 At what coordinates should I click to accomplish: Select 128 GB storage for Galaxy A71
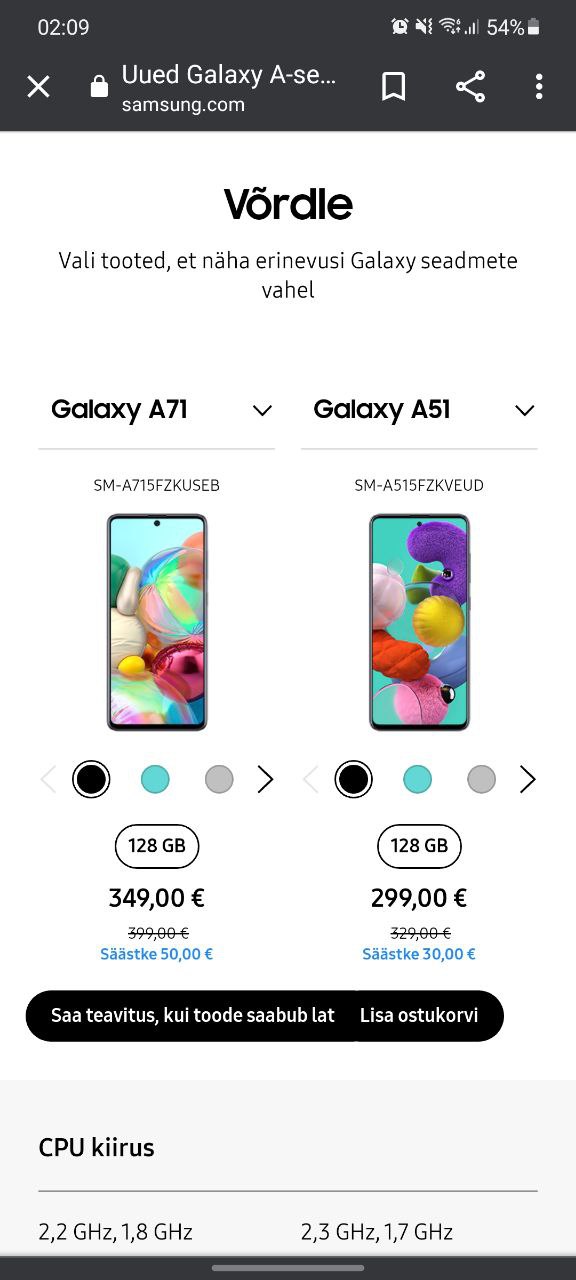click(x=157, y=846)
